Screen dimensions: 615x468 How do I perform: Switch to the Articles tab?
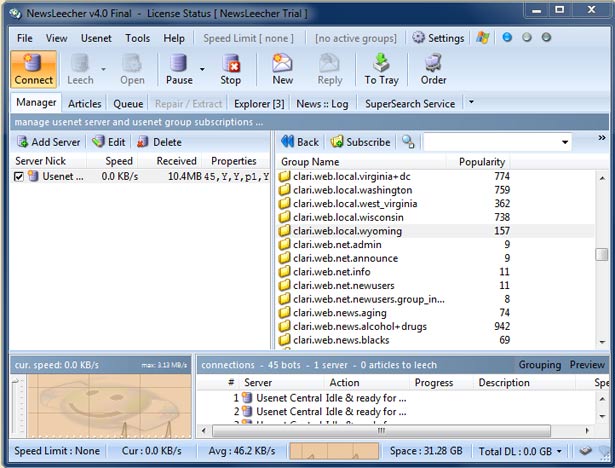[84, 104]
